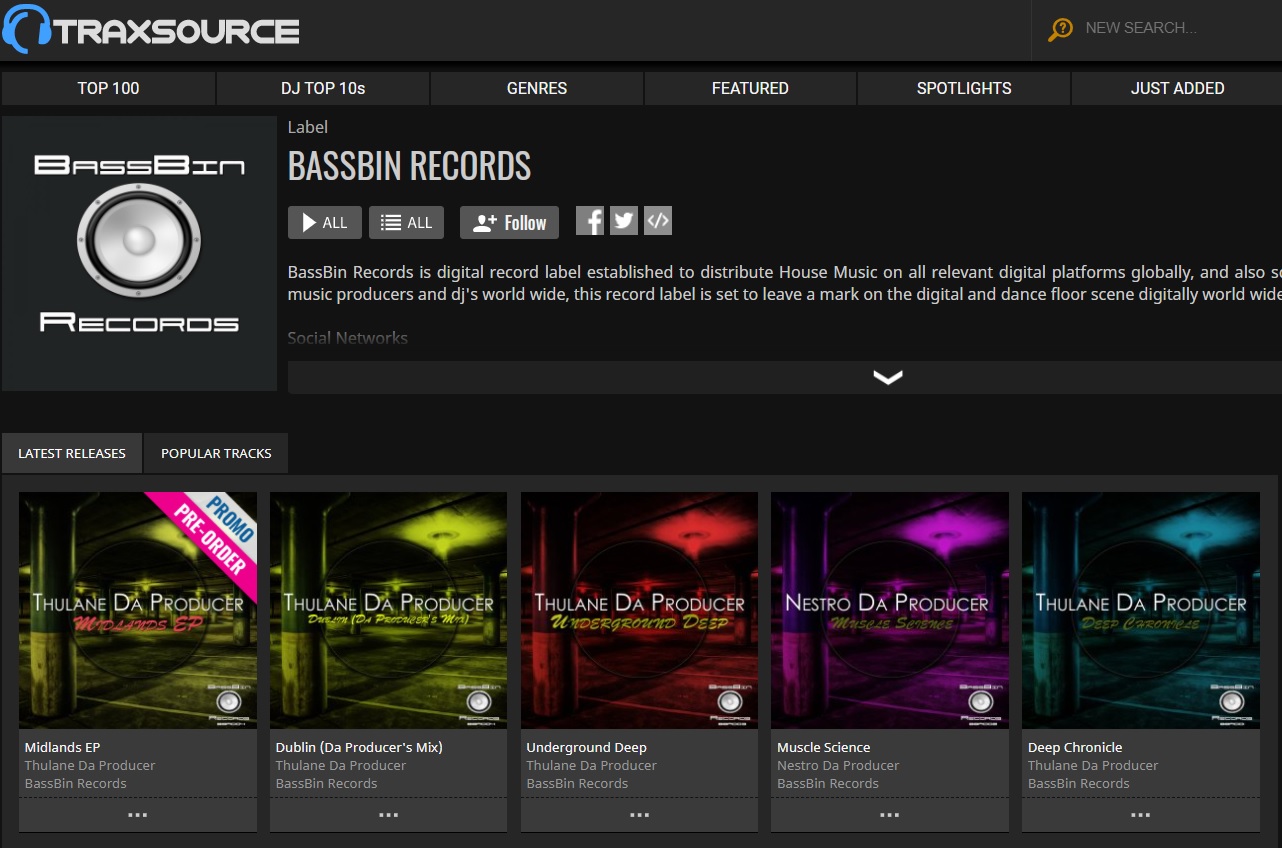Click the BASSBIN RECORDS heading
Screen dimensions: 1282x848
tap(409, 166)
